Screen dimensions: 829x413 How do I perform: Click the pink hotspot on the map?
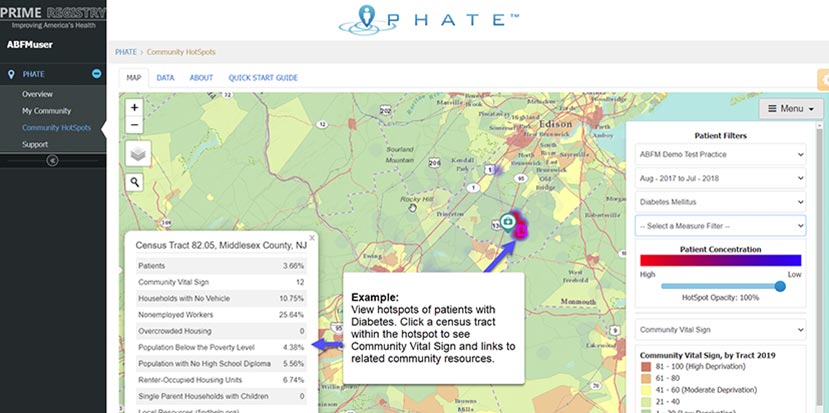(x=521, y=231)
